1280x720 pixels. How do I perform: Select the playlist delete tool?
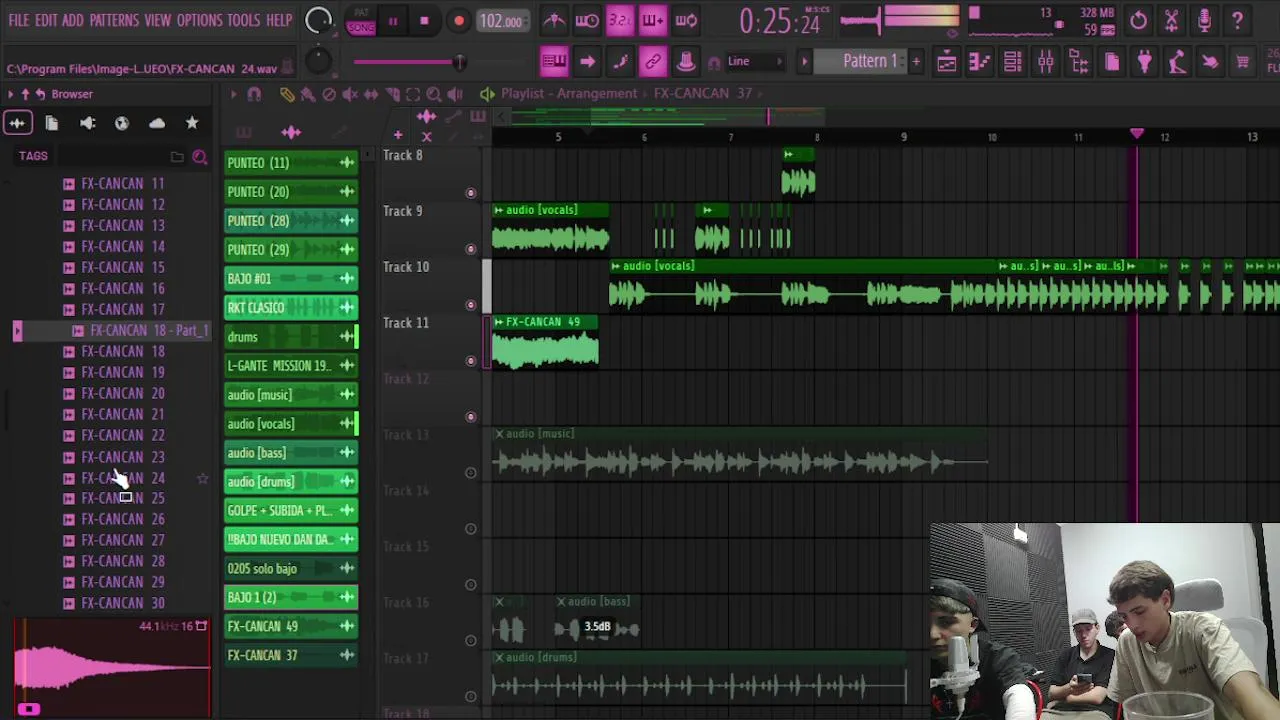coord(329,94)
